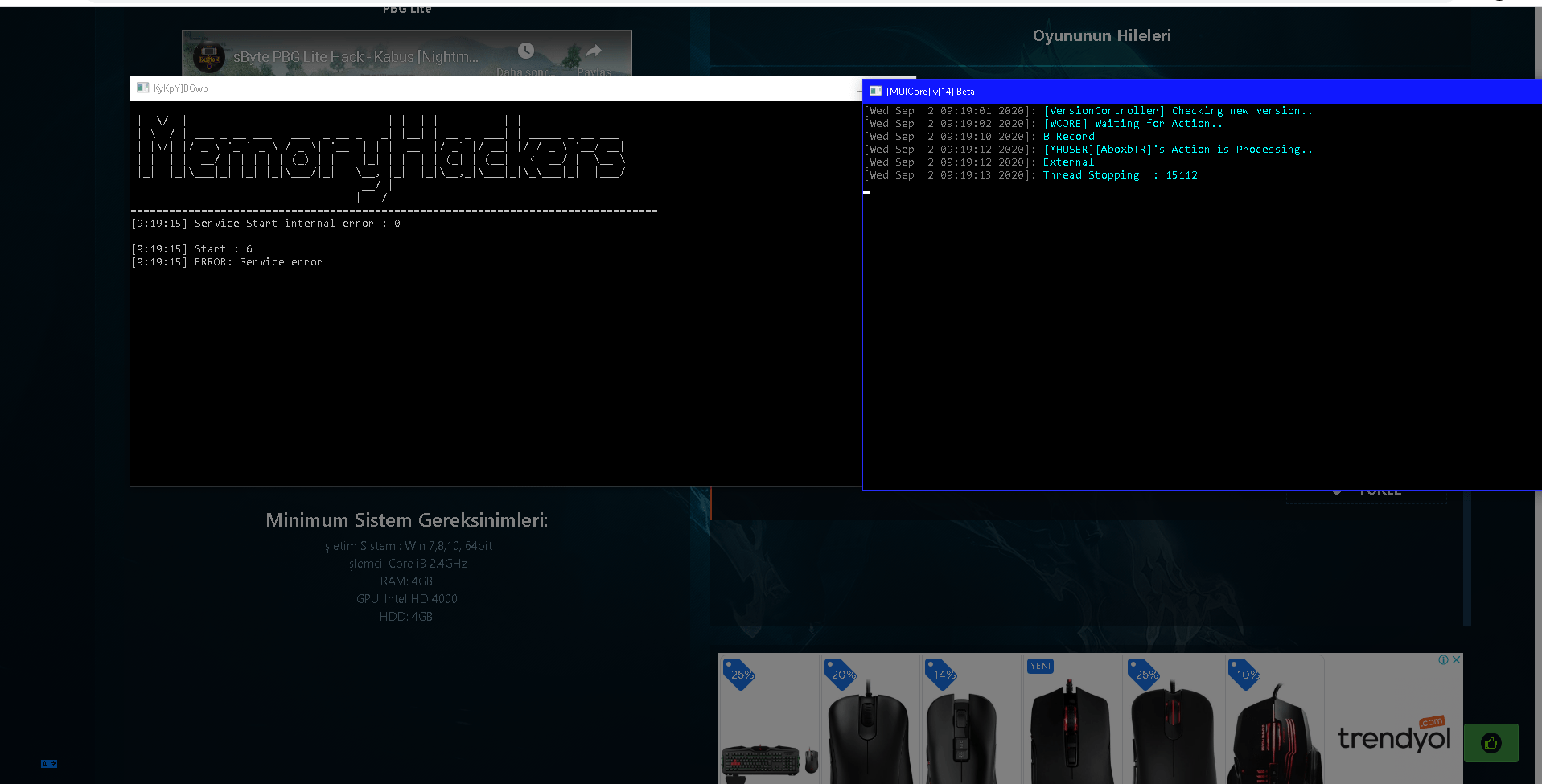The width and height of the screenshot is (1542, 784).
Task: Focus the KyKpY]BGwp window title text
Action: point(181,88)
